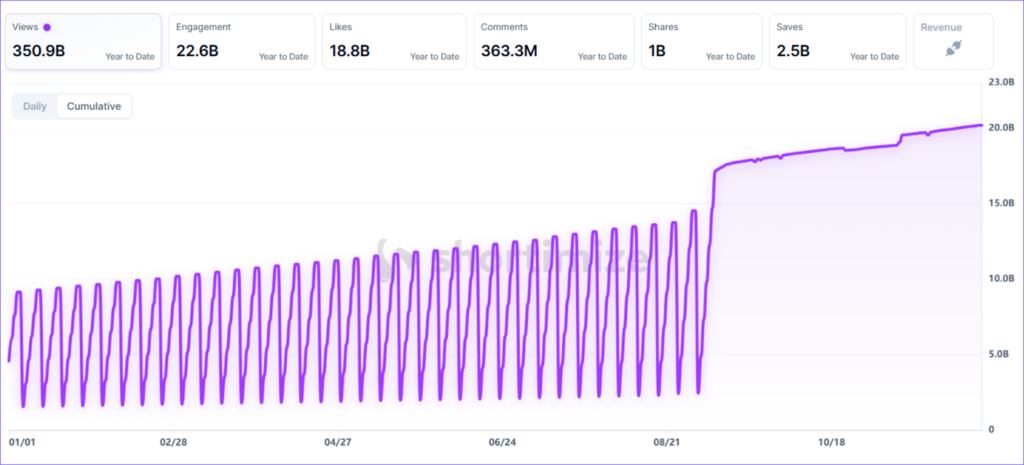Choose the Shares metric card
The width and height of the screenshot is (1024, 465).
703,42
